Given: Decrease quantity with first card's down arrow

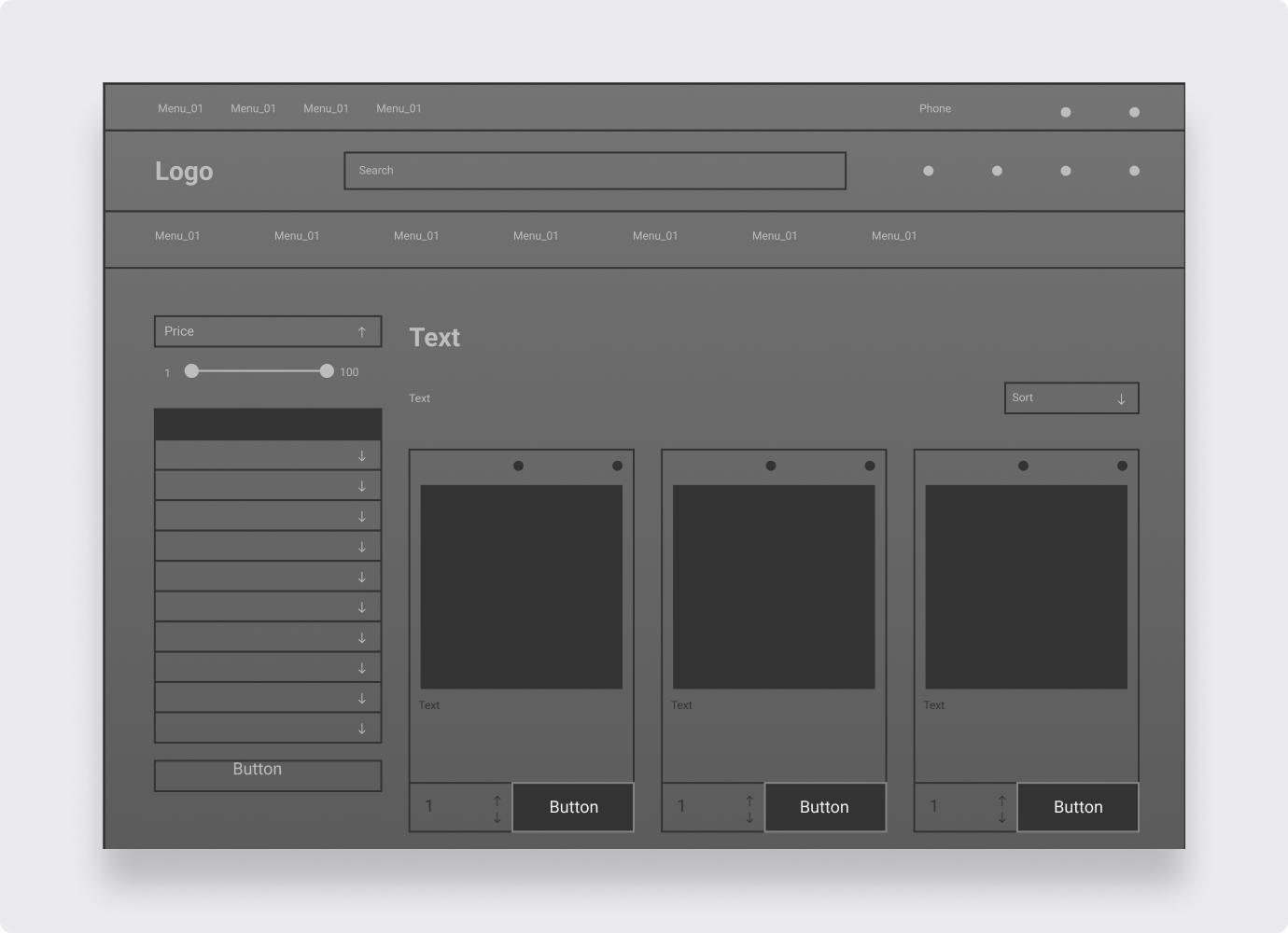Looking at the screenshot, I should tap(497, 817).
